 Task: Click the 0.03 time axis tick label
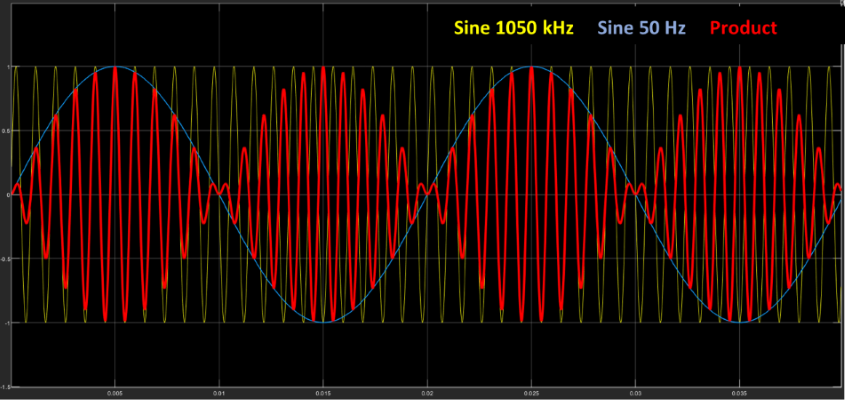click(636, 394)
